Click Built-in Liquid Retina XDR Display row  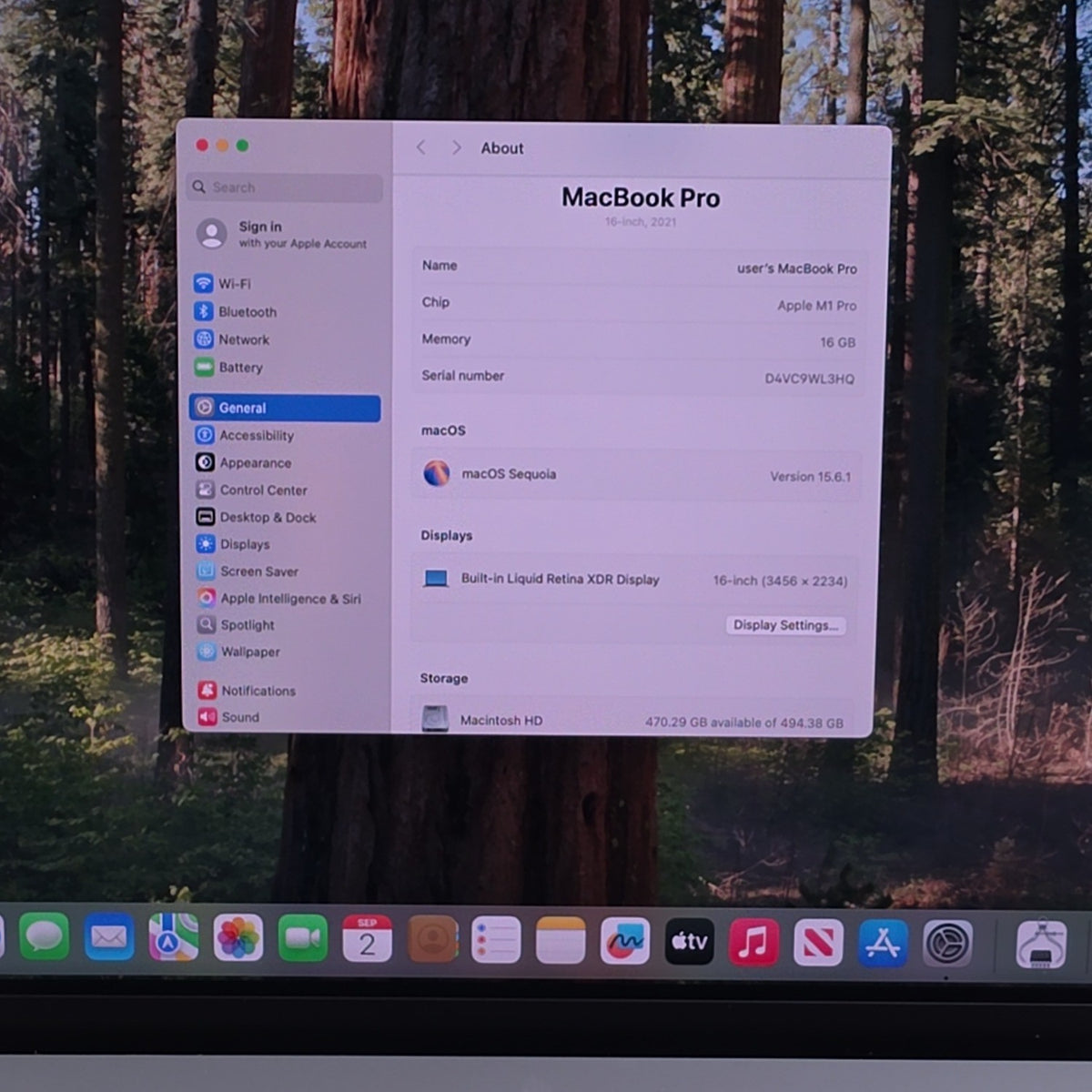pos(635,580)
